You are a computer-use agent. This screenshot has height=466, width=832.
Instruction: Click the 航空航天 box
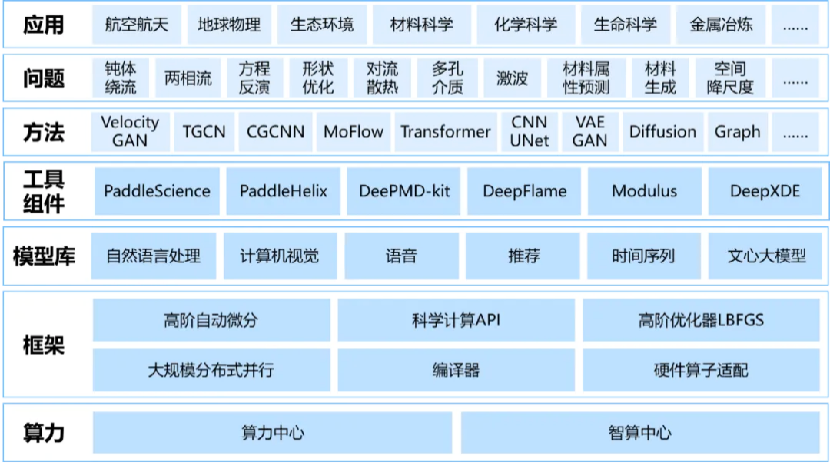[x=136, y=24]
